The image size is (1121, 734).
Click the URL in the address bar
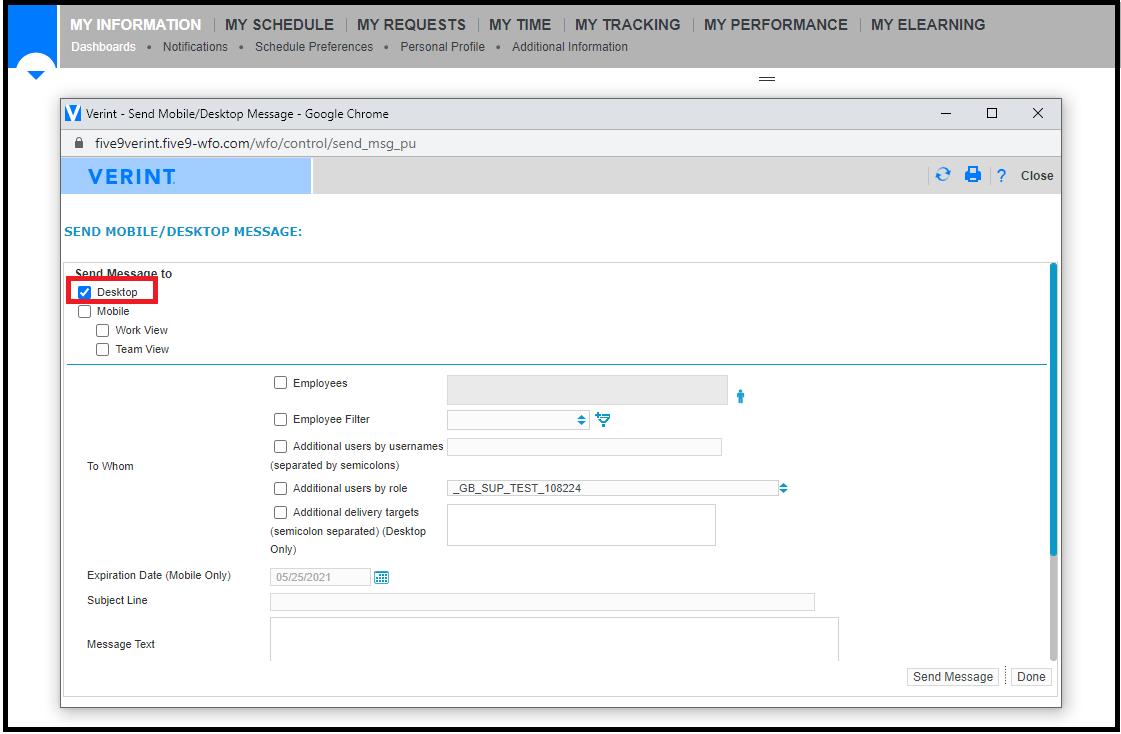click(255, 143)
